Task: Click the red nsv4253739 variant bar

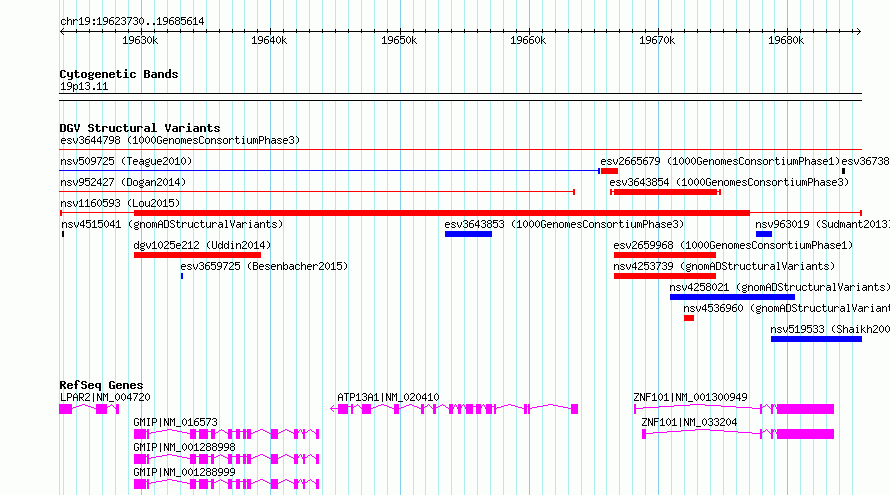Action: (665, 276)
